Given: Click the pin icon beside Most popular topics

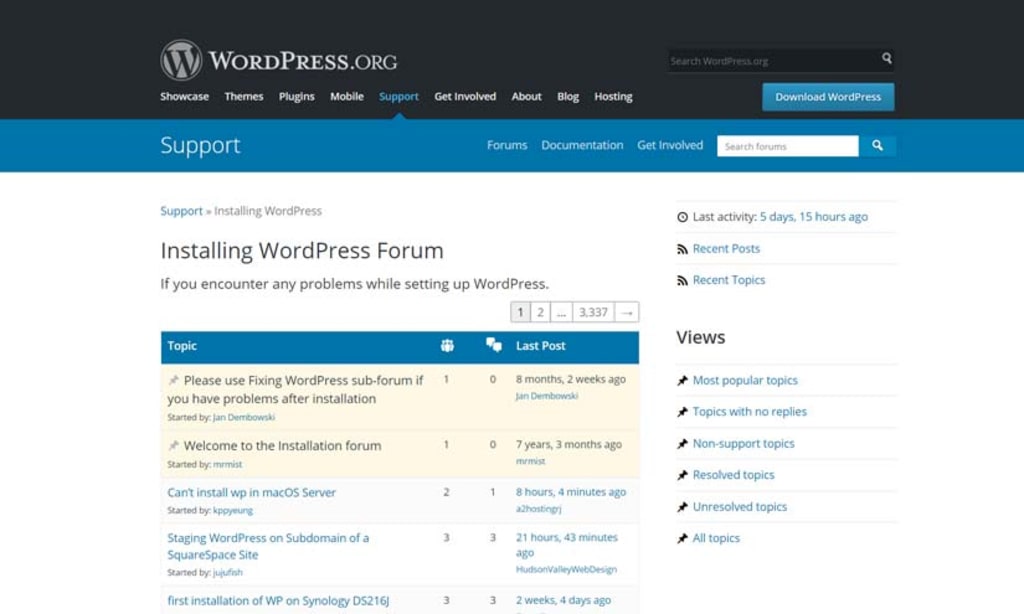Looking at the screenshot, I should [682, 380].
